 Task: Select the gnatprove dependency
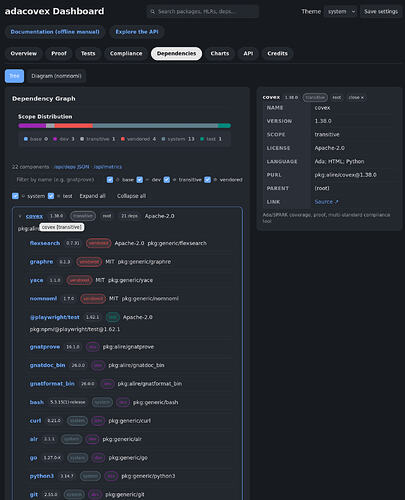(45, 347)
